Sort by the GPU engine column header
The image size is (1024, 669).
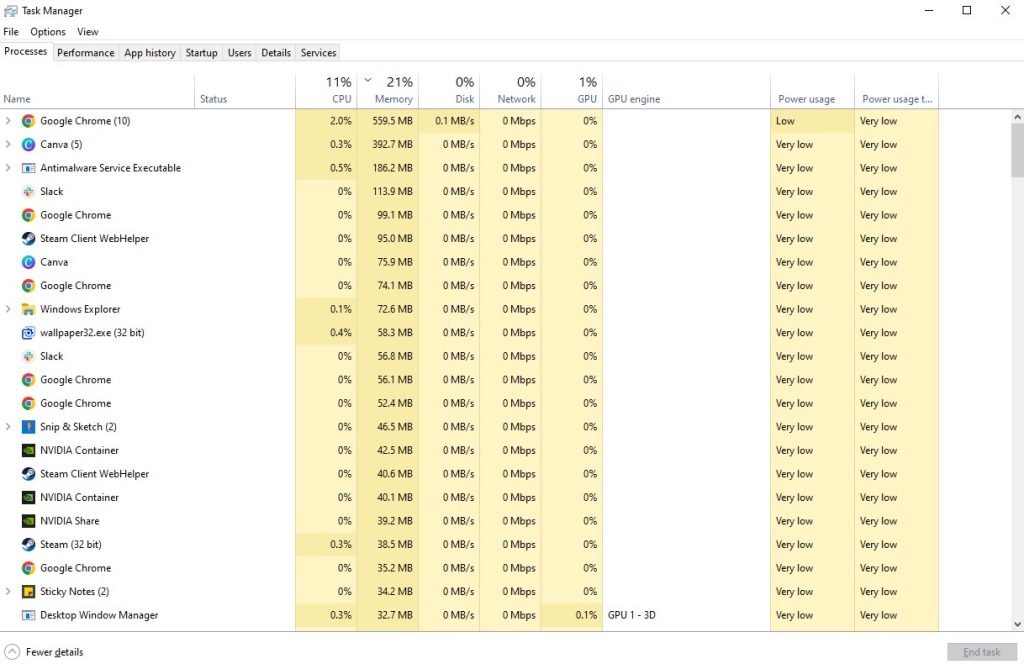pos(686,90)
